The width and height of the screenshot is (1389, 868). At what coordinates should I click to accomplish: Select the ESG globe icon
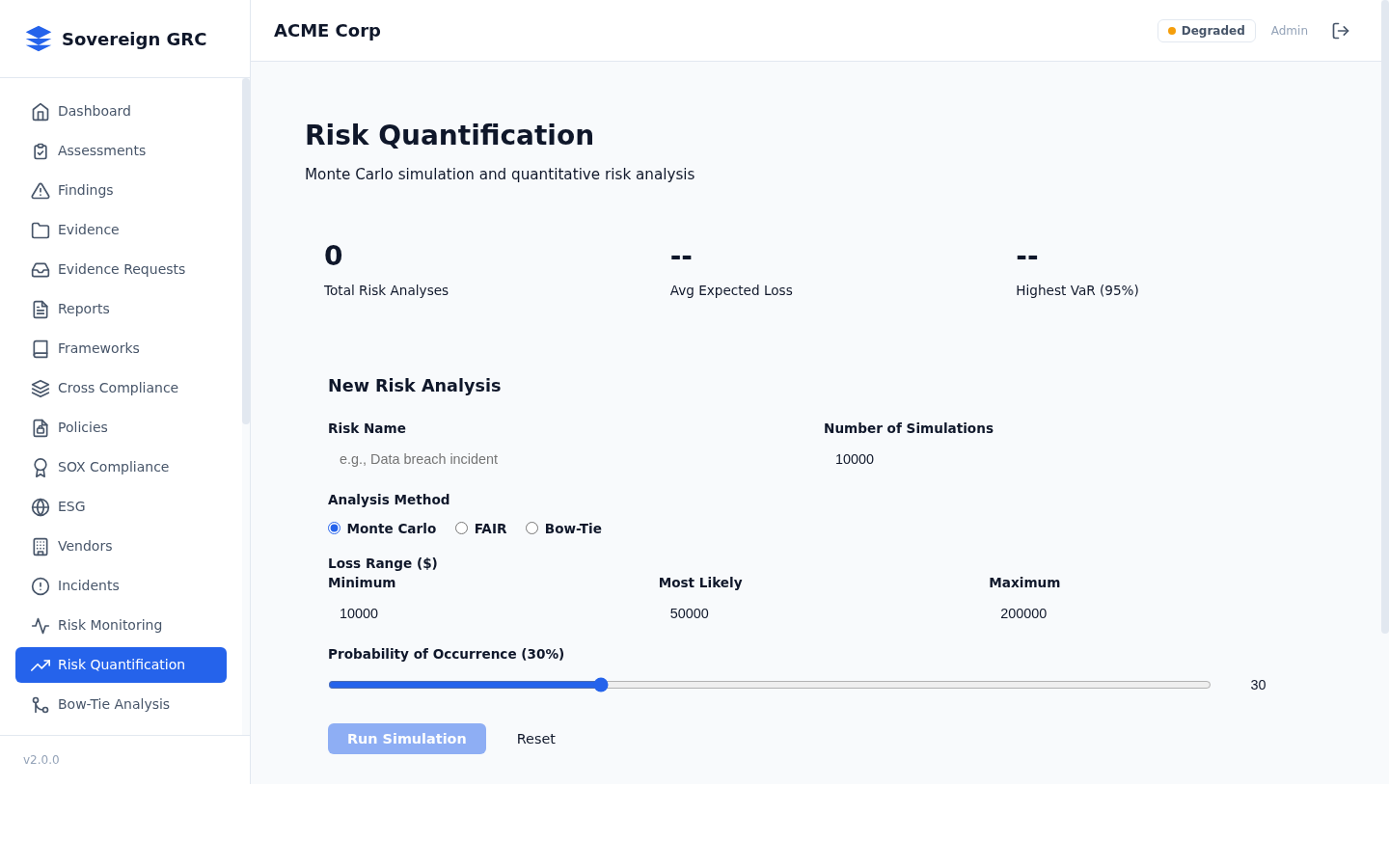(x=40, y=506)
